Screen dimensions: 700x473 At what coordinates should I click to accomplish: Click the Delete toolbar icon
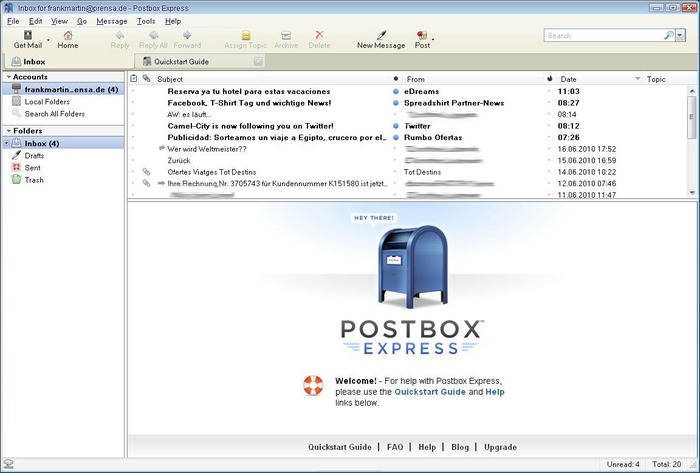pyautogui.click(x=319, y=39)
